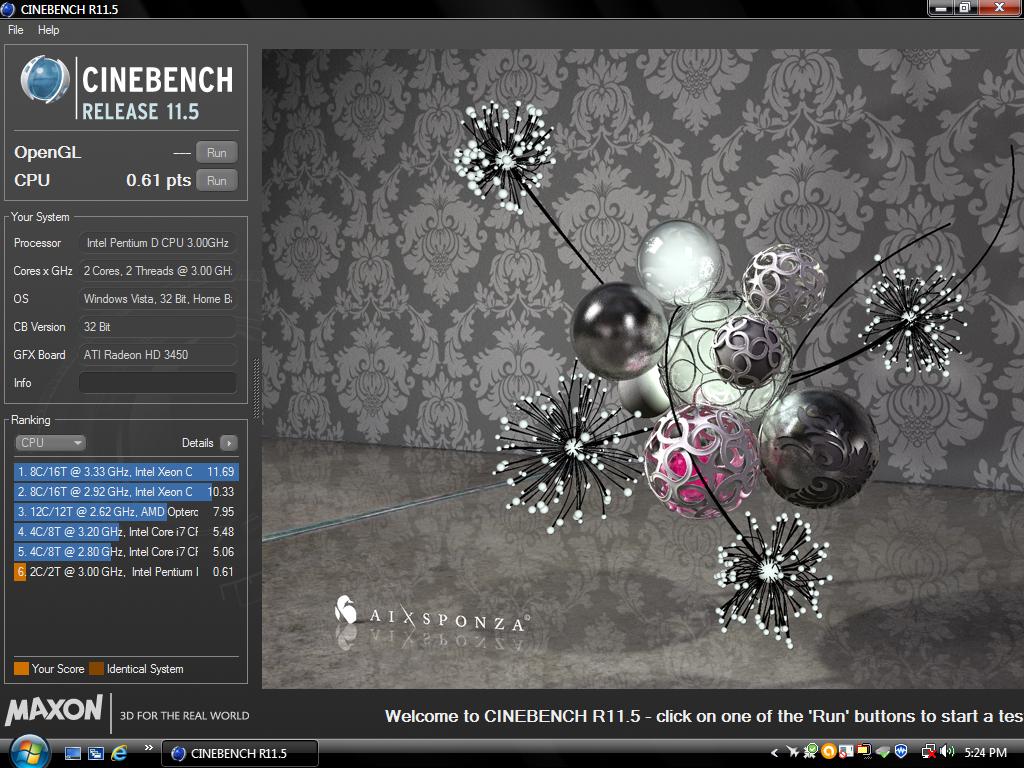Select ranking row 6 Pentium 0.61
This screenshot has height=768, width=1024.
pos(126,572)
